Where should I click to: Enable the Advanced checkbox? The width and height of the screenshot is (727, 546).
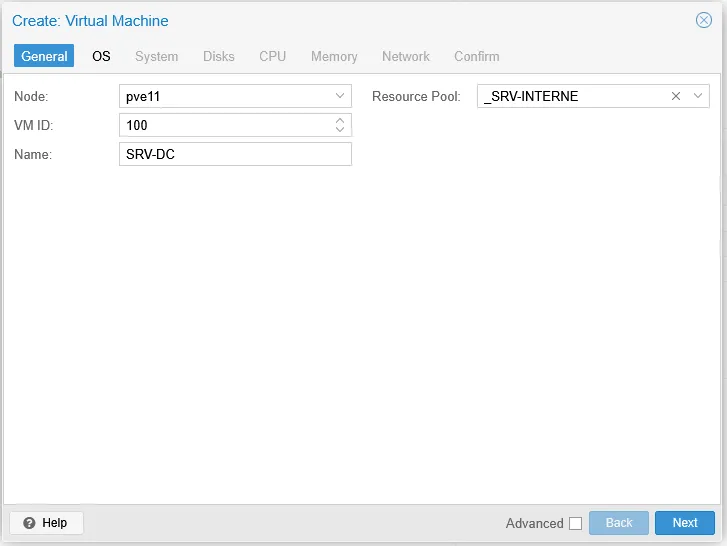(575, 523)
